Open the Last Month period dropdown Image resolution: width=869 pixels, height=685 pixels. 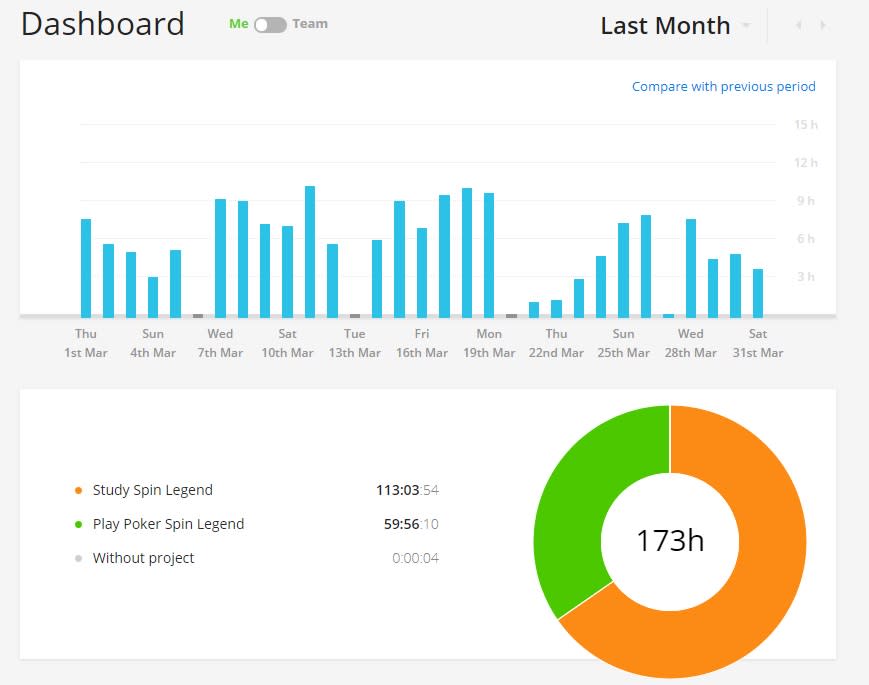(x=665, y=25)
